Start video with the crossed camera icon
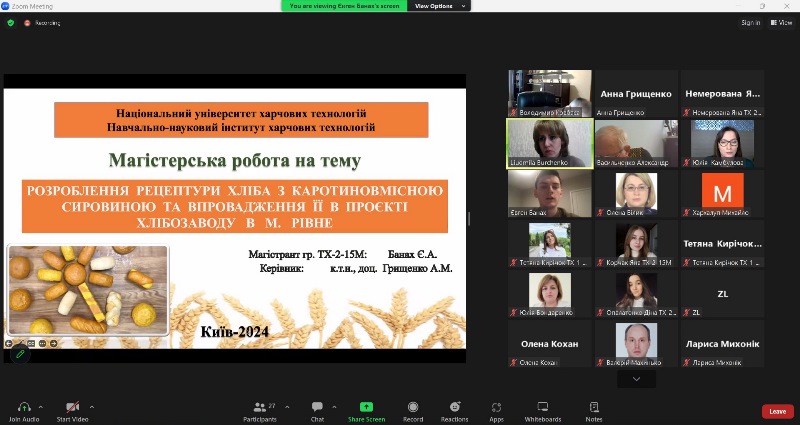This screenshot has height=425, width=800. pyautogui.click(x=72, y=407)
